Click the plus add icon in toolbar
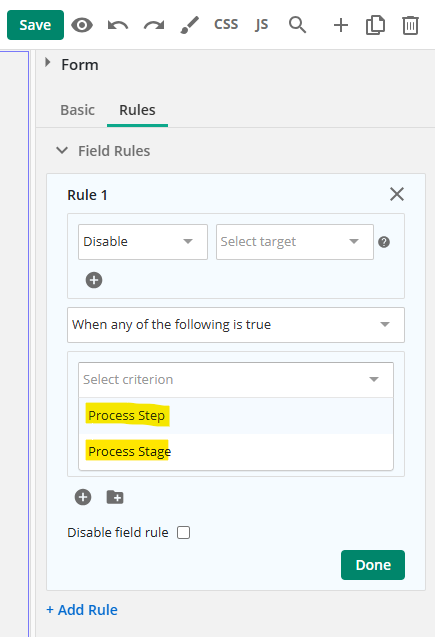 (x=341, y=25)
